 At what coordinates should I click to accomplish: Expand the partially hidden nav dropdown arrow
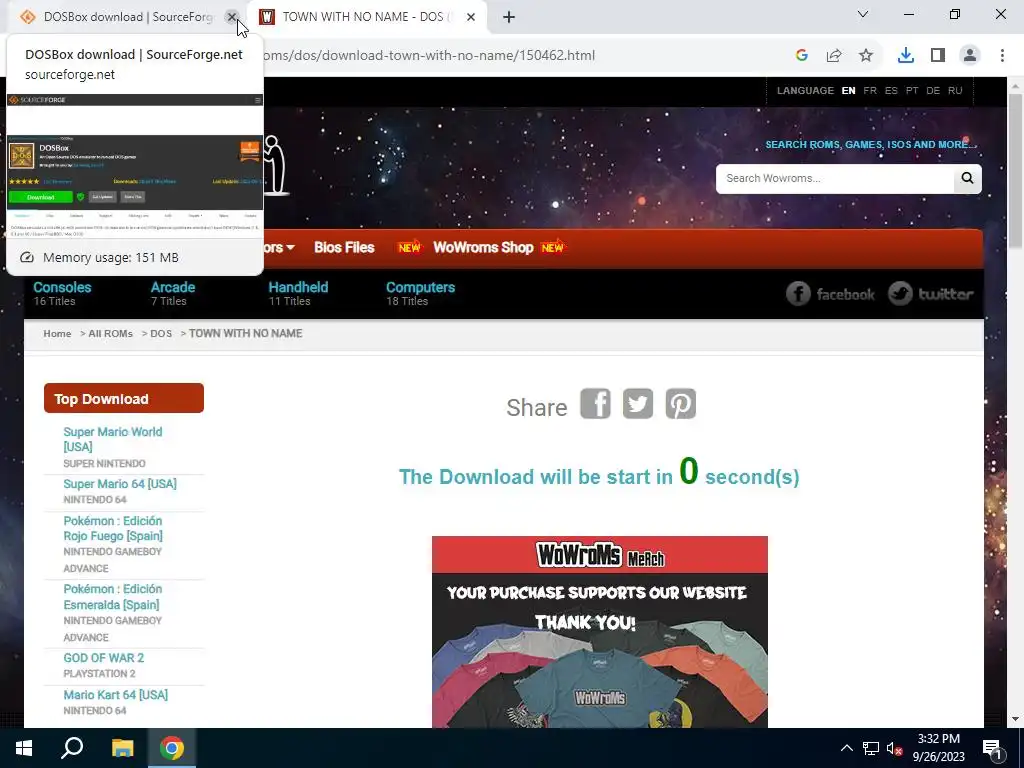[291, 248]
